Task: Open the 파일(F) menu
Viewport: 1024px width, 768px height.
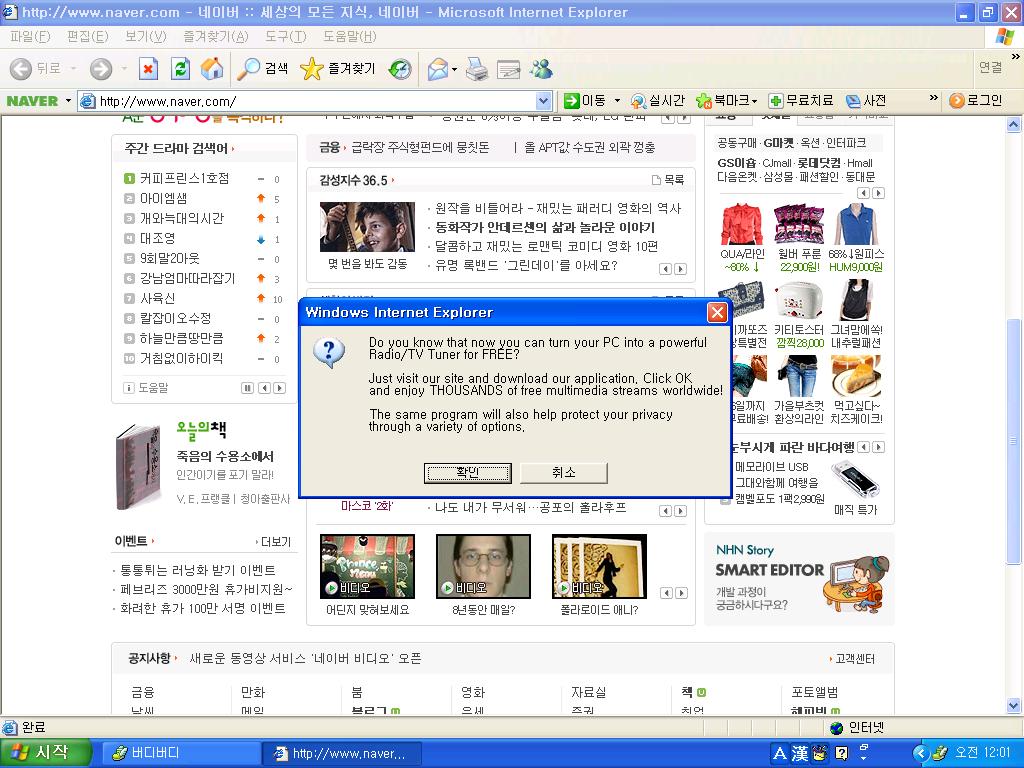Action: coord(30,37)
